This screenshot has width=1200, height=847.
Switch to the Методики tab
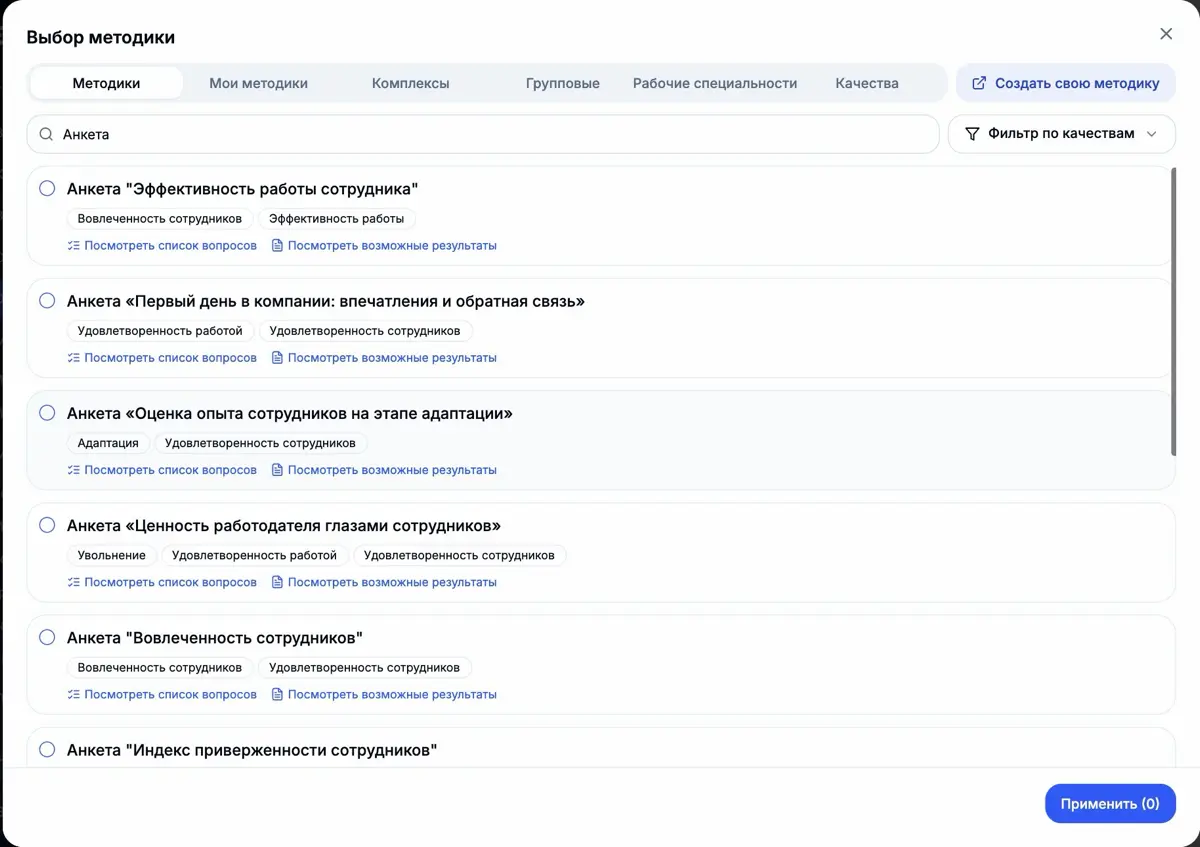click(106, 83)
